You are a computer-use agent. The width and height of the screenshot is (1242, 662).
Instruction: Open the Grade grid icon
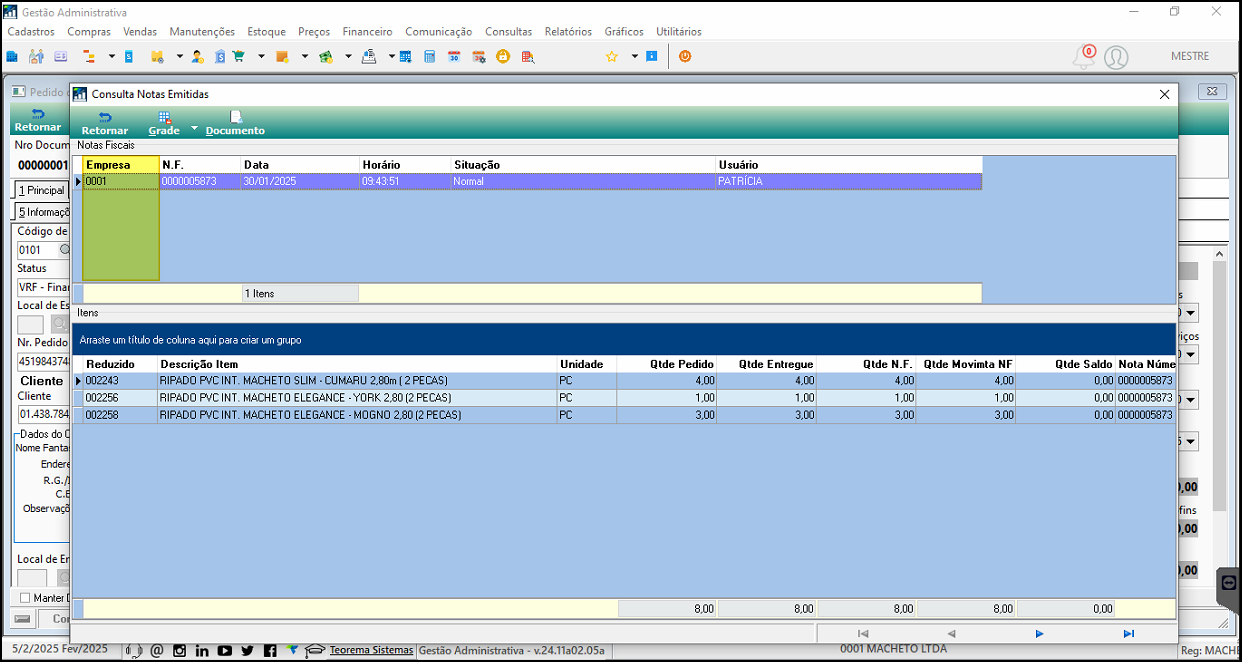click(x=165, y=117)
